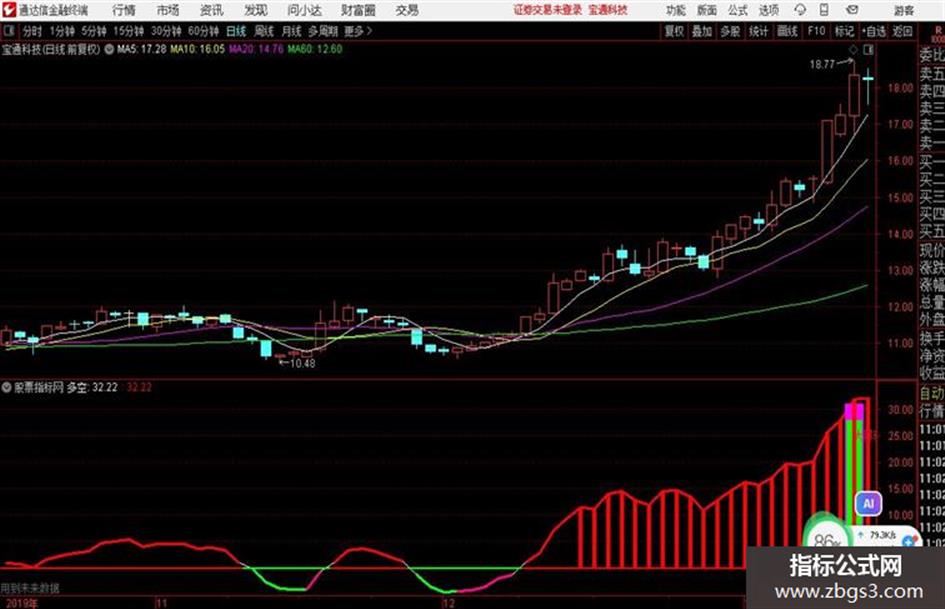Click the diamond icon above the chart
Viewport: 945px width, 609px height.
point(853,49)
